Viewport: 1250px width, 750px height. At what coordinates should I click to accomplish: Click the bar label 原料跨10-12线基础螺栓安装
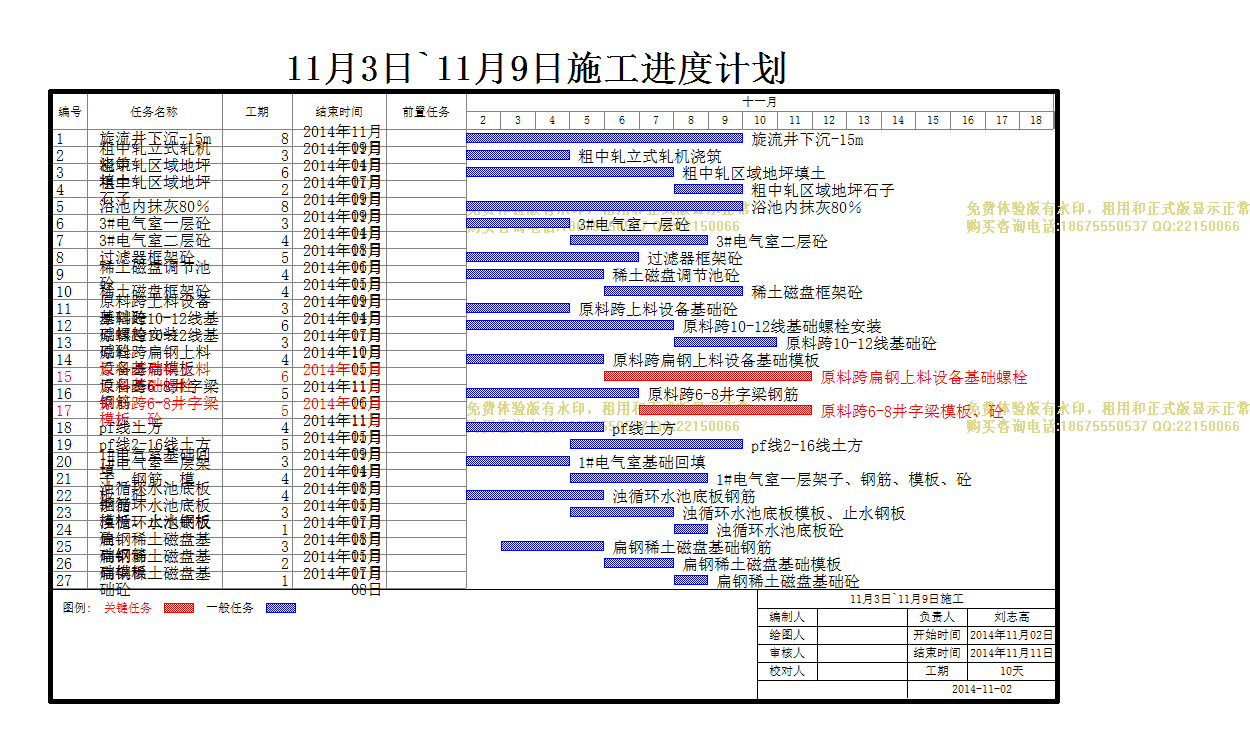click(x=782, y=326)
